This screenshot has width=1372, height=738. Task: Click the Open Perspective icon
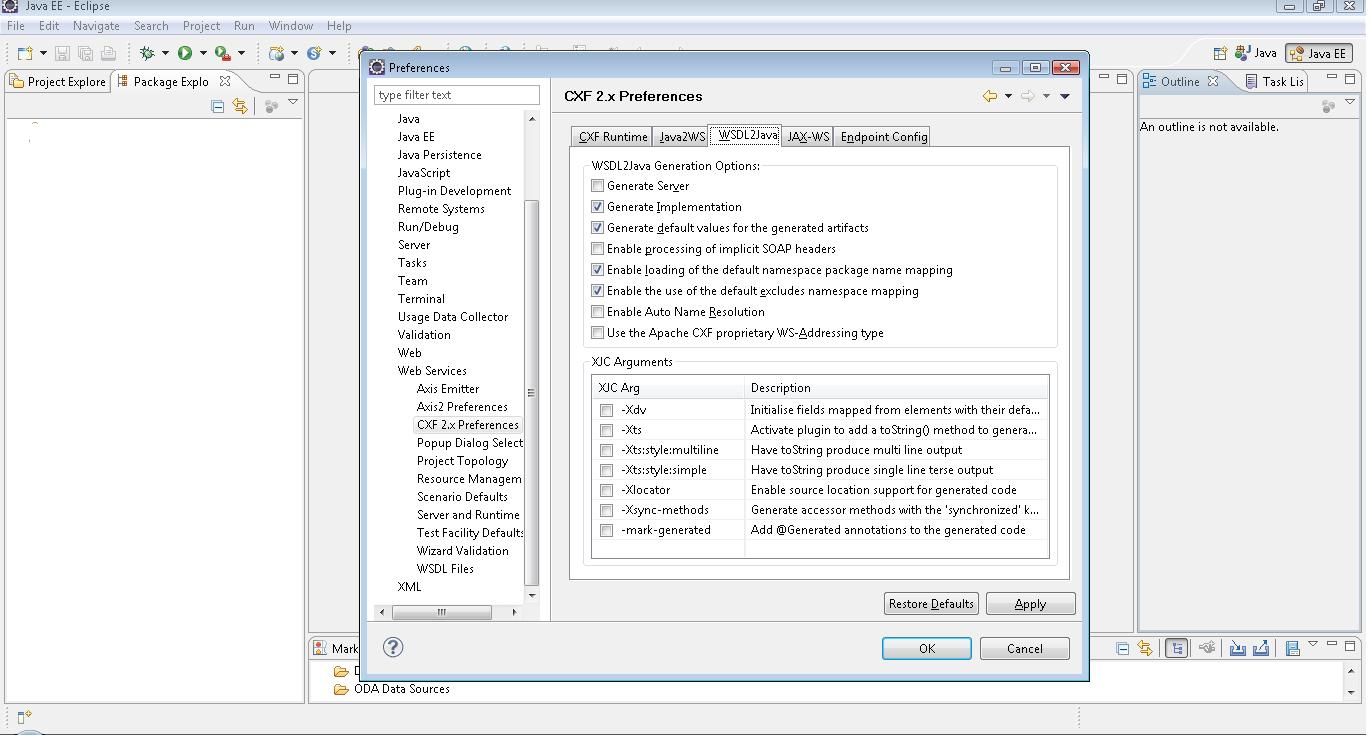coord(1220,53)
